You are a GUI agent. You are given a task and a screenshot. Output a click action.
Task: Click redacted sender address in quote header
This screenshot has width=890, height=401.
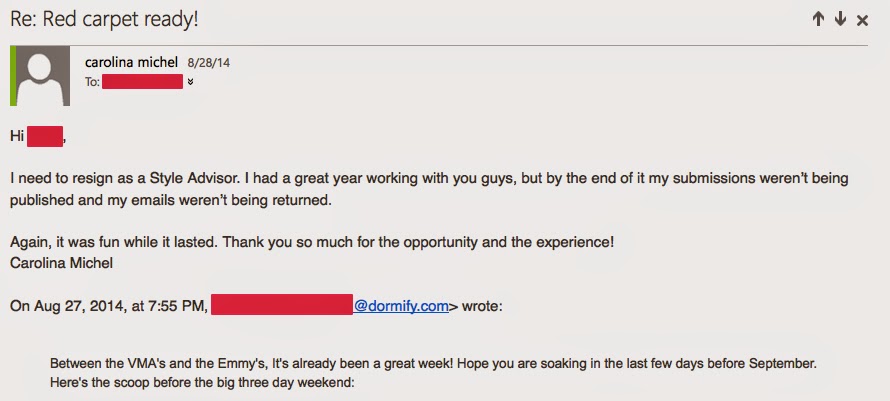282,306
